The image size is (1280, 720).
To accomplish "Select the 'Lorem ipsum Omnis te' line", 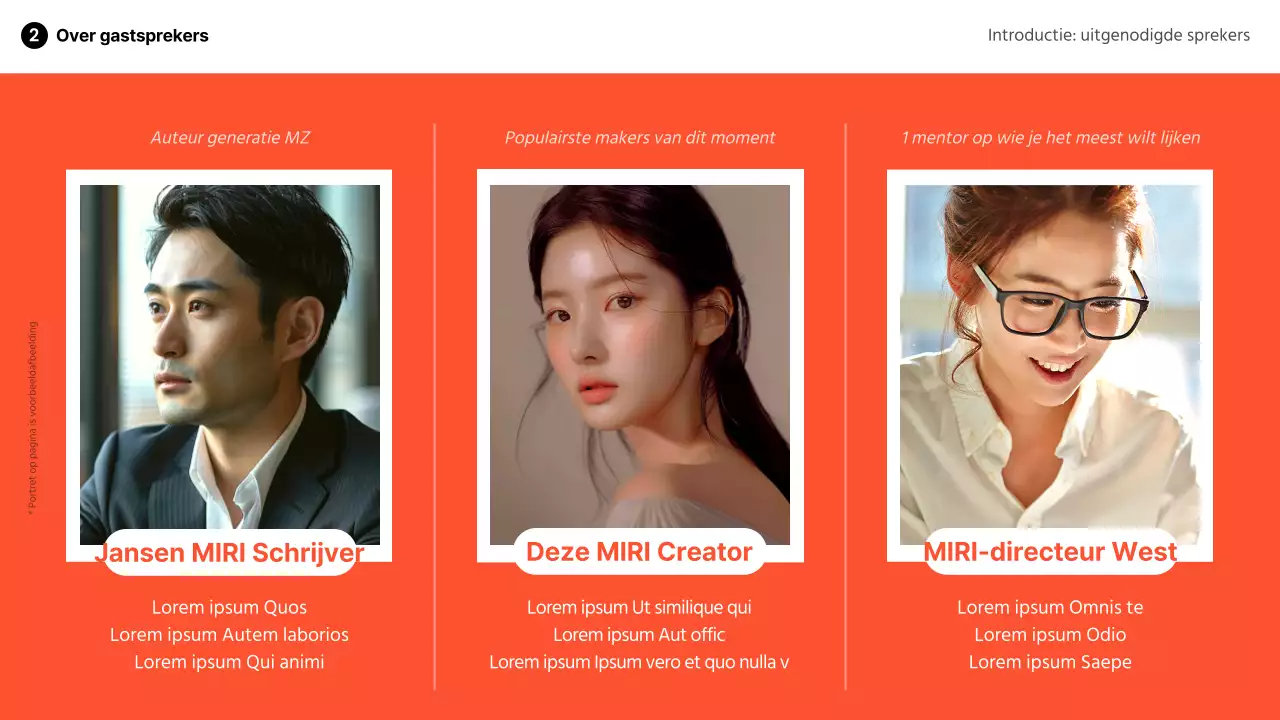I will 1050,608.
